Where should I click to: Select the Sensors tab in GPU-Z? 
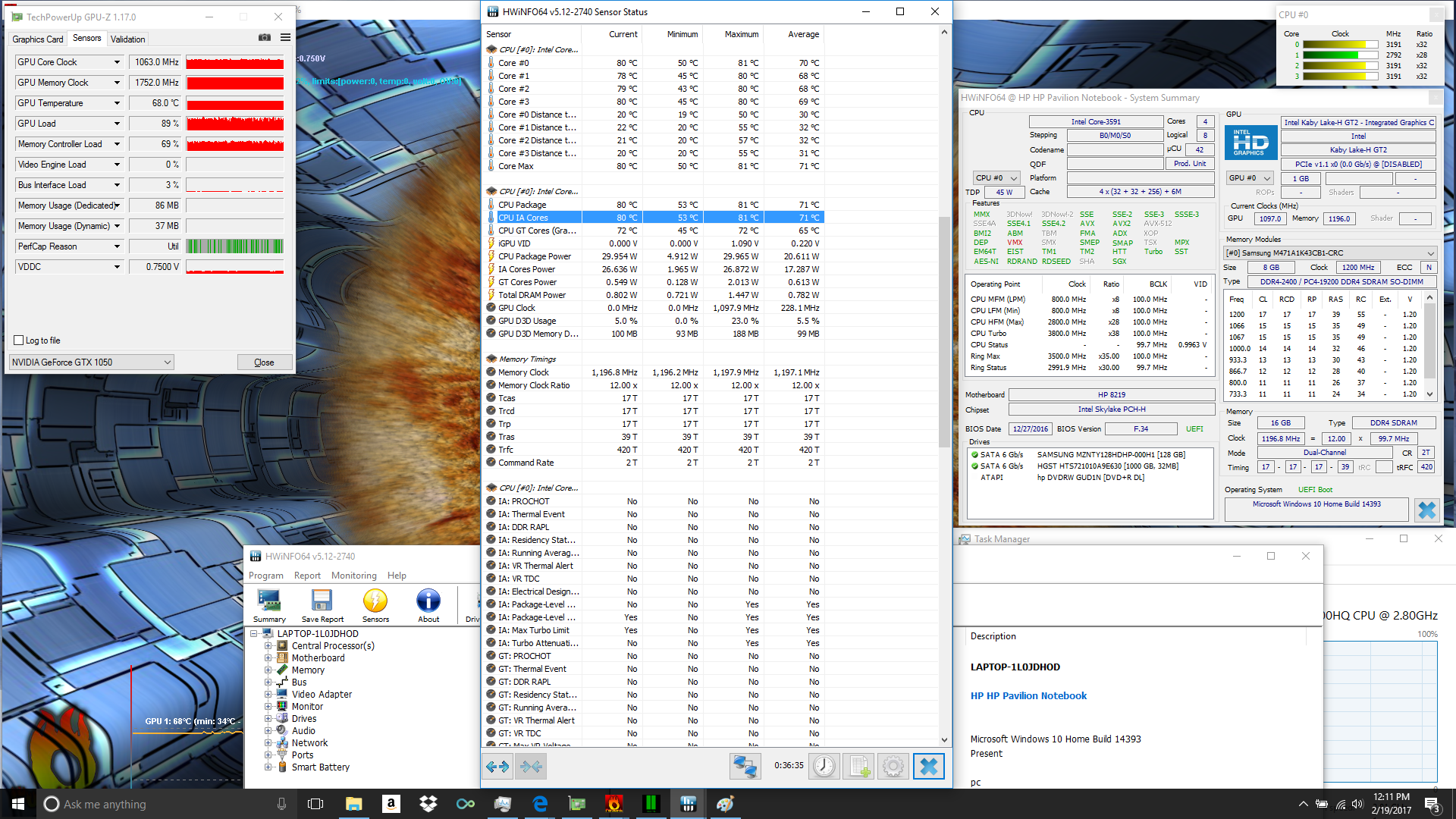(x=86, y=38)
